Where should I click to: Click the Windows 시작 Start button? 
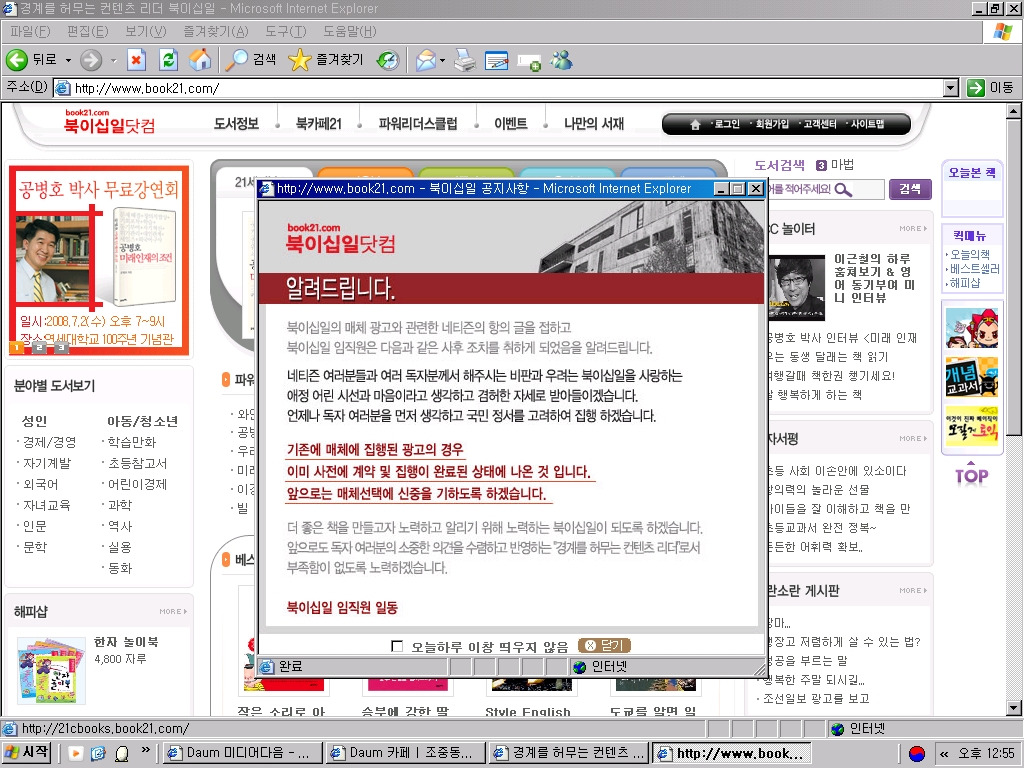pyautogui.click(x=27, y=753)
